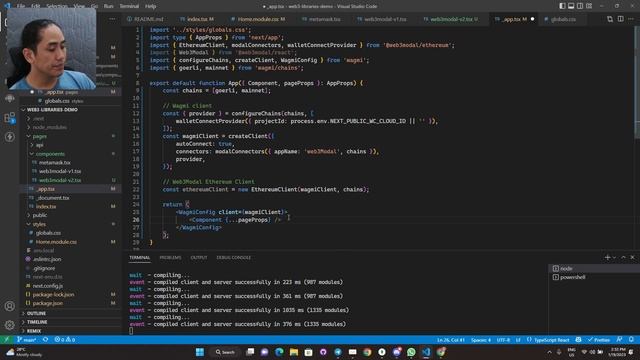Close the terminal panel
Image resolution: width=640 pixels, height=360 pixels.
pyautogui.click(x=632, y=257)
